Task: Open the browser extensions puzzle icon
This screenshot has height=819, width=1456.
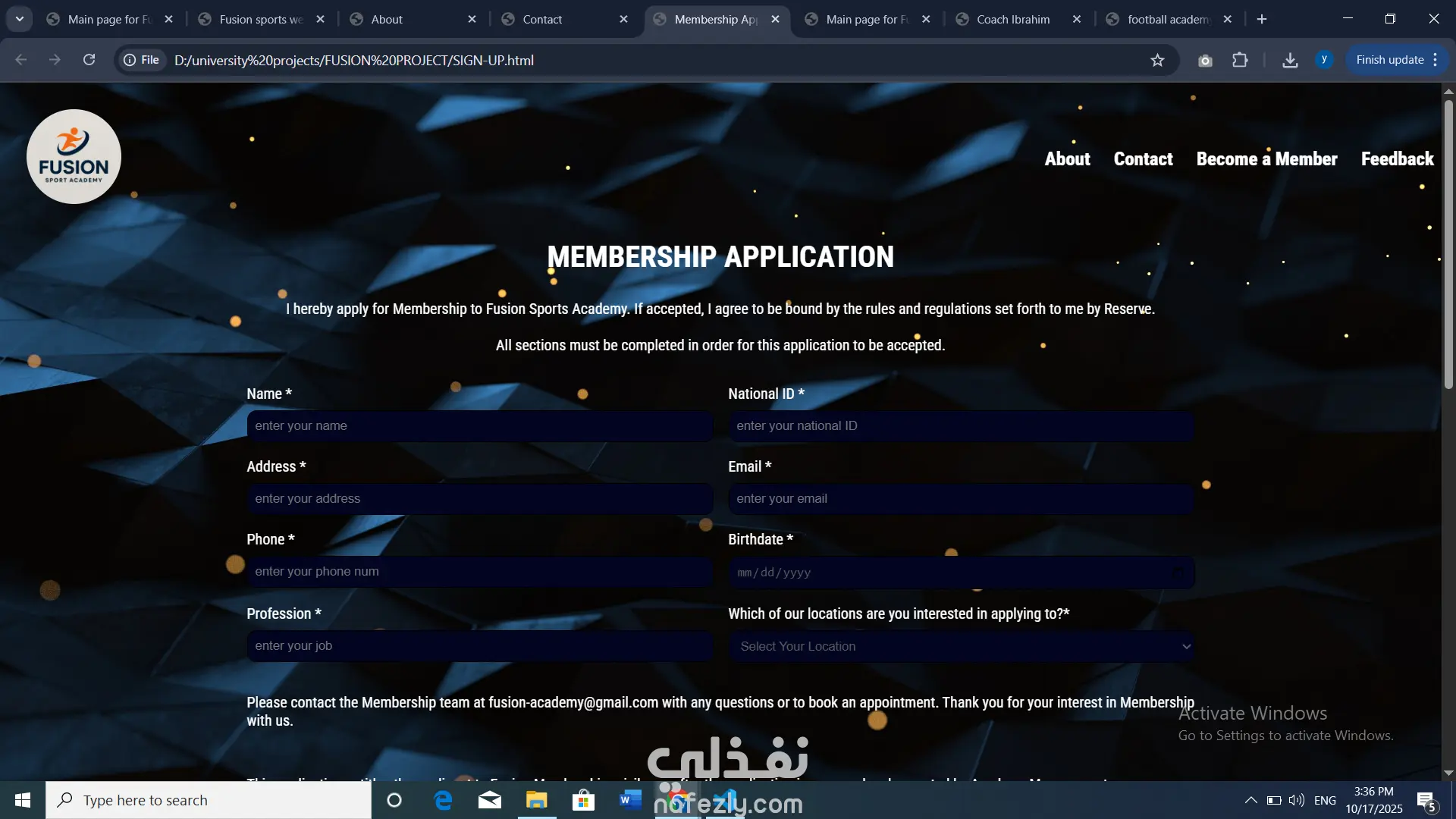Action: coord(1240,60)
